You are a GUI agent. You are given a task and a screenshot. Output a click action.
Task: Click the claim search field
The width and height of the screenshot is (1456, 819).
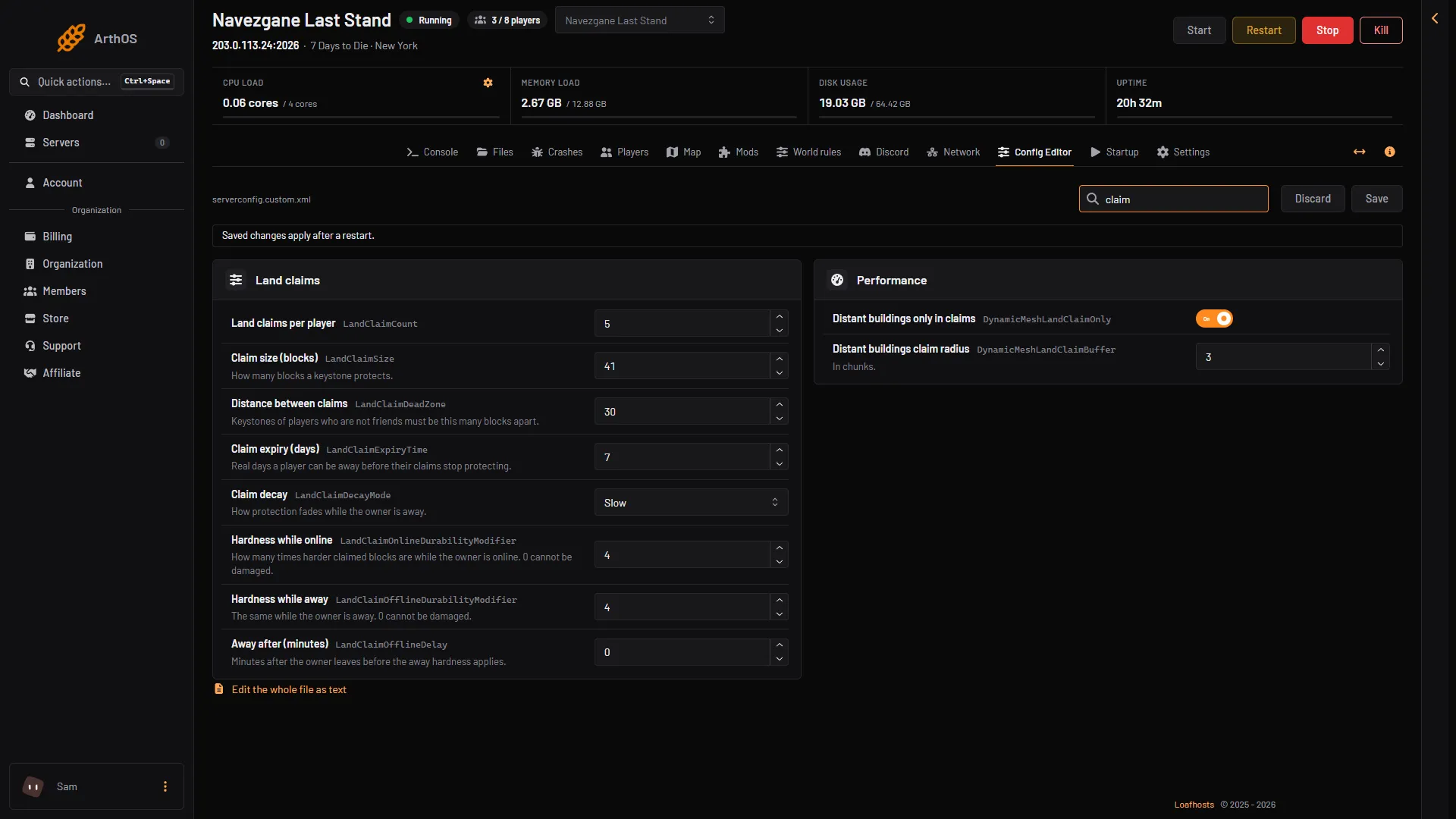coord(1173,199)
